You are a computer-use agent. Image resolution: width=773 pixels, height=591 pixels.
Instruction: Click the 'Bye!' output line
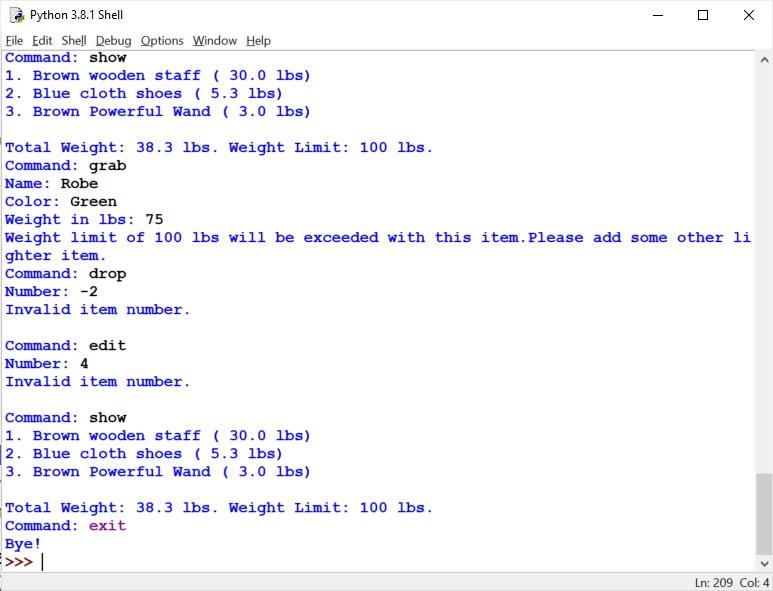(23, 544)
